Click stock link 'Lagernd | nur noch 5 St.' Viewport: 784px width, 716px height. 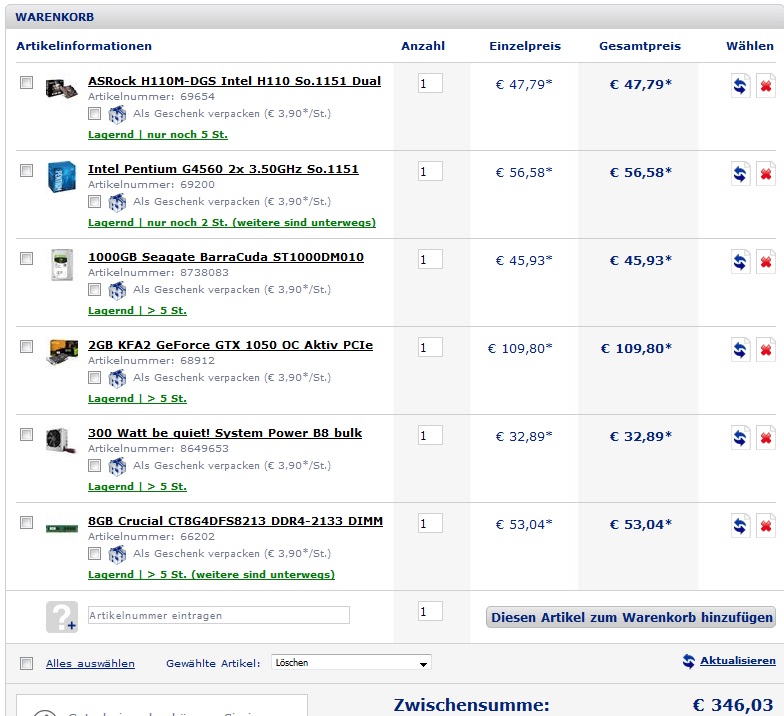[158, 134]
